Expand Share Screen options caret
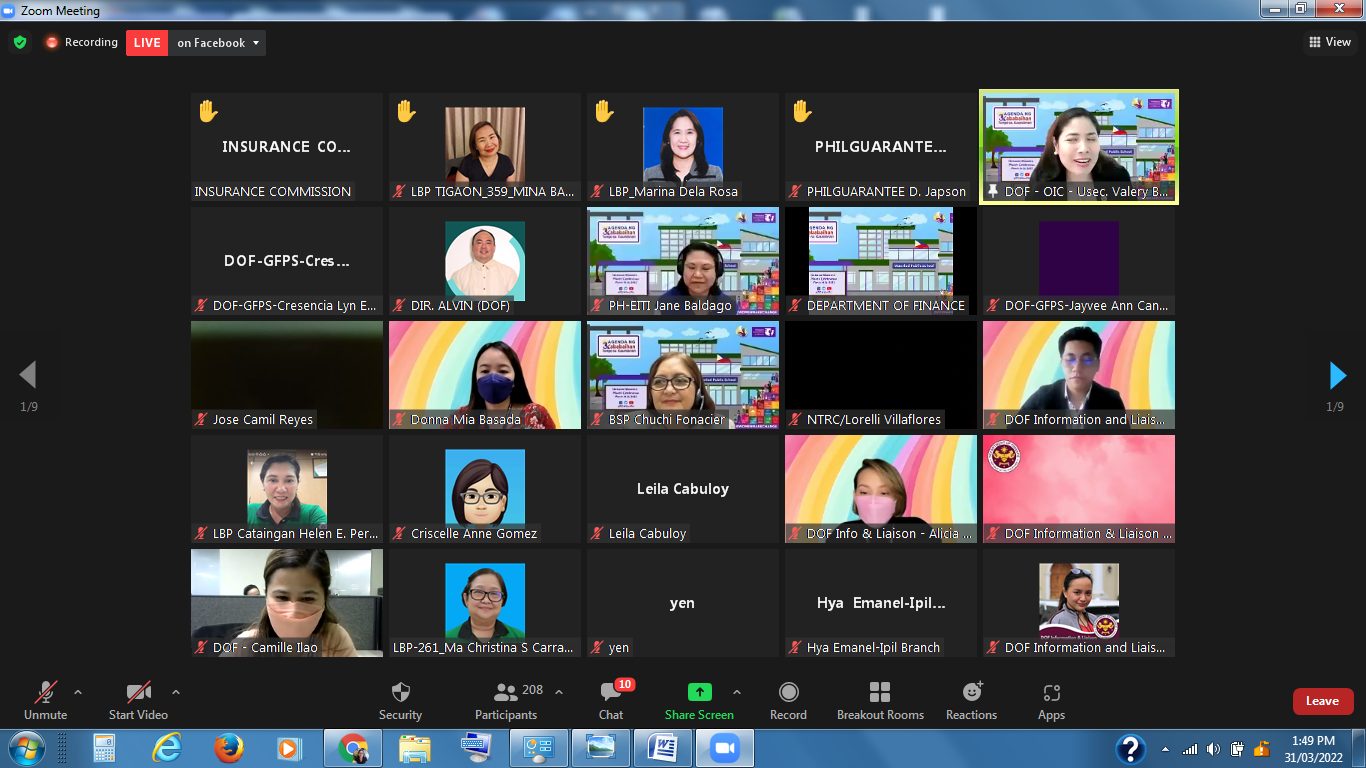1366x768 pixels. (737, 691)
